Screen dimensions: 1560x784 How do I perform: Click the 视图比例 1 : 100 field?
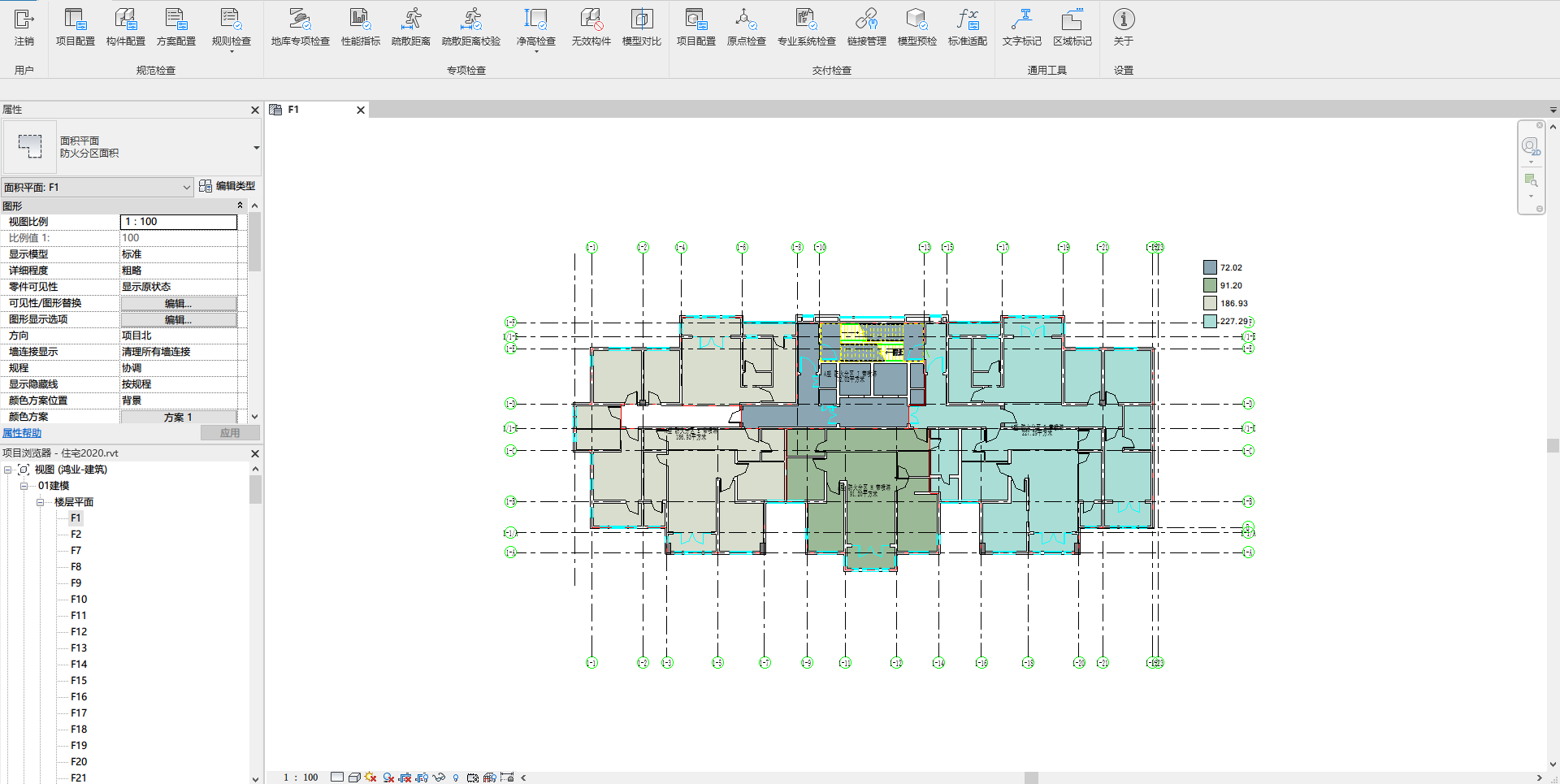(x=179, y=222)
